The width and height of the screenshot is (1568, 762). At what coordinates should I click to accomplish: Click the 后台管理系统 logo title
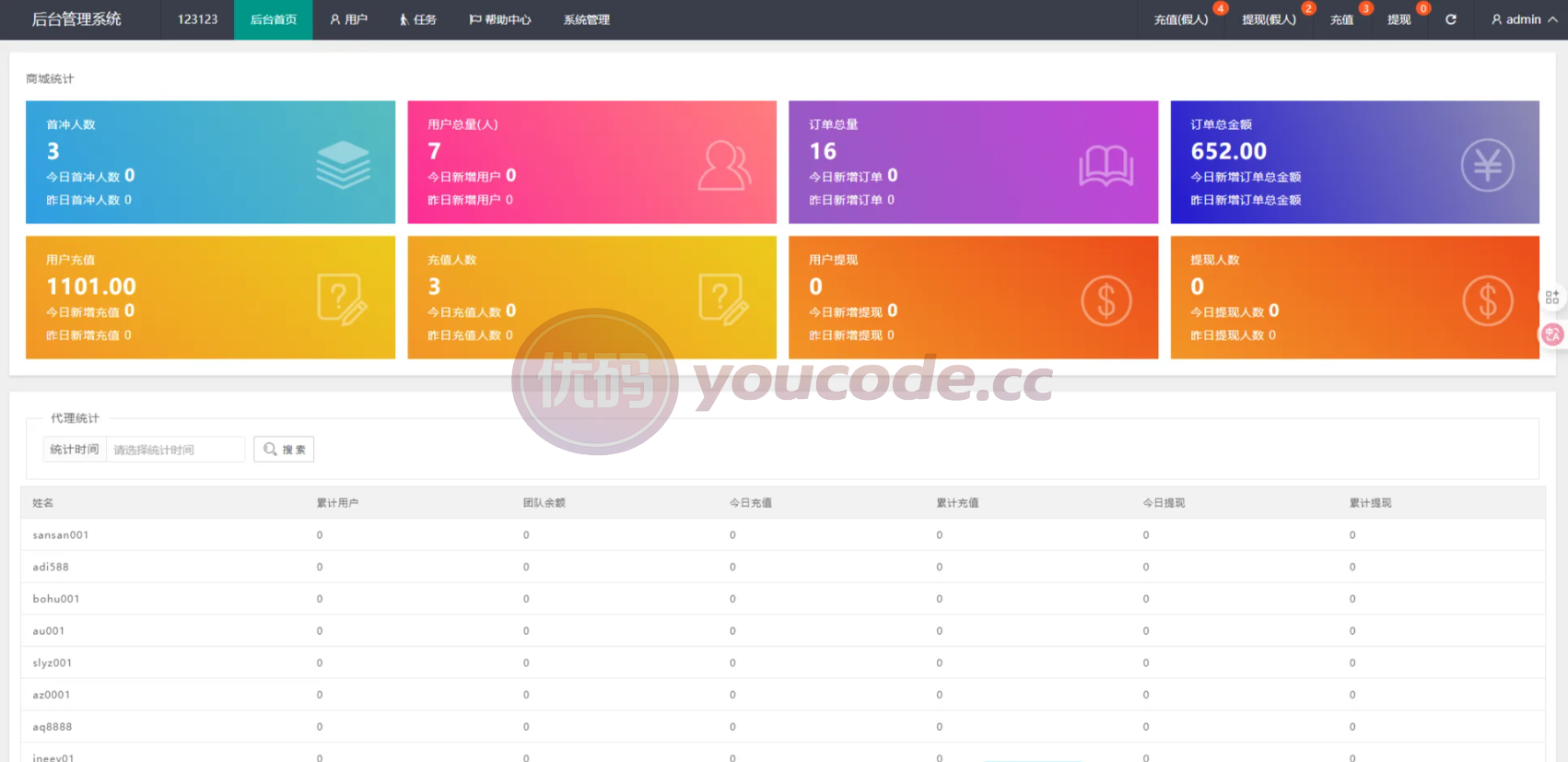[x=76, y=19]
